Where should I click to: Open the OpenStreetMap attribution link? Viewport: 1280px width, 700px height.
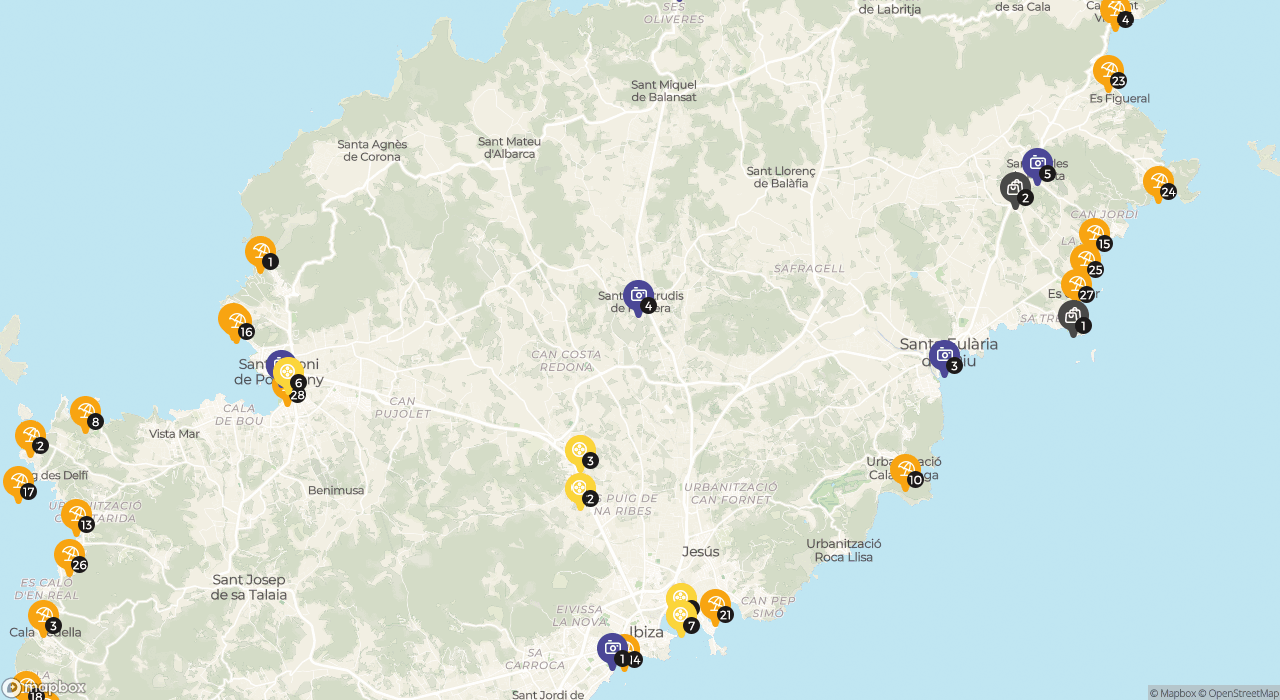[x=1238, y=693]
